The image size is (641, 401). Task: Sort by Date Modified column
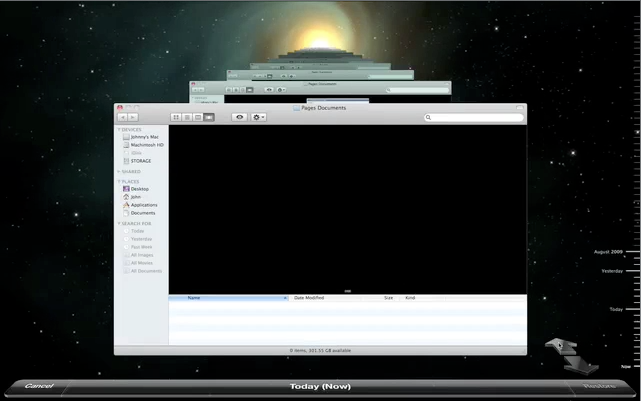tap(325, 298)
